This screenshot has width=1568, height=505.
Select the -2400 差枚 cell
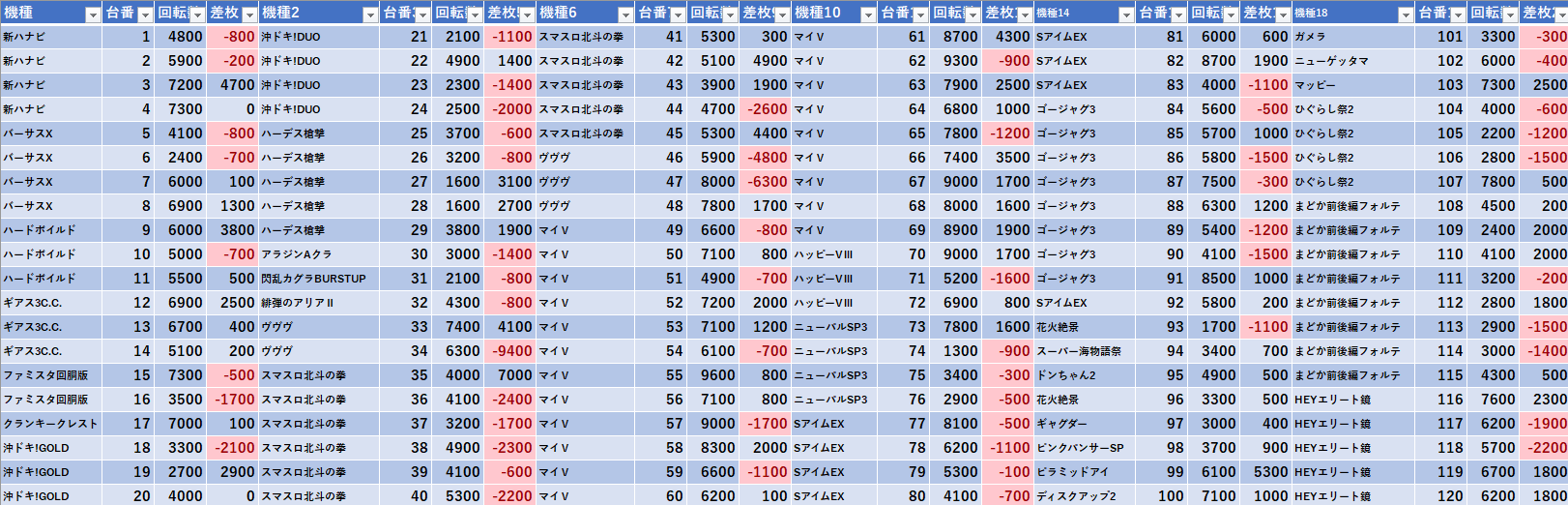pyautogui.click(x=509, y=400)
